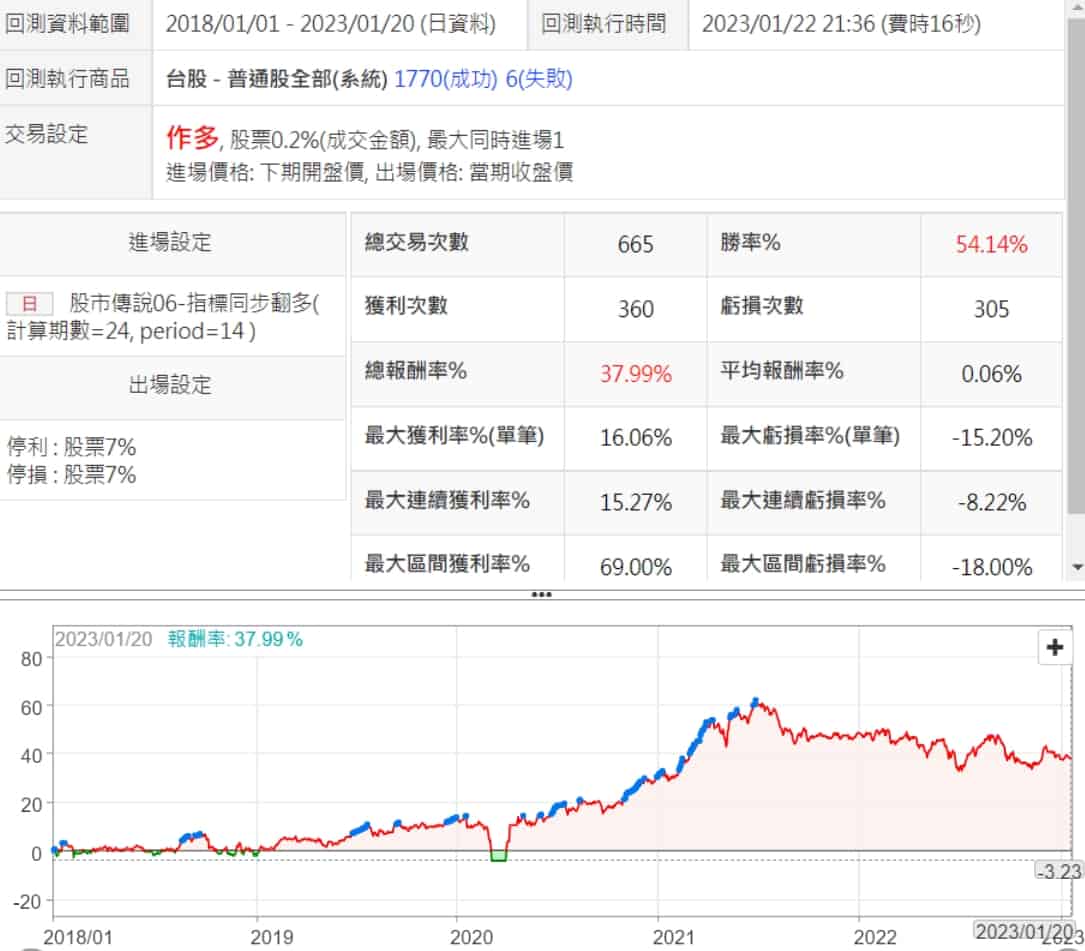This screenshot has width=1085, height=951.
Task: Click the 停利 : 股票7% take-profit setting
Action: tap(71, 447)
